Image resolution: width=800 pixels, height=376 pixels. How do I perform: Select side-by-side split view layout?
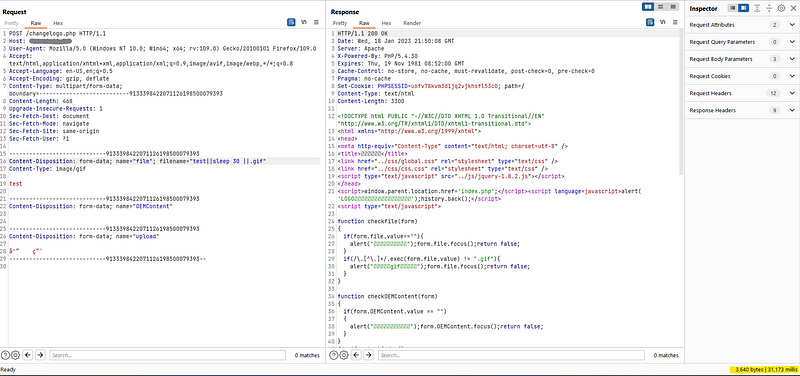pyautogui.click(x=648, y=6)
